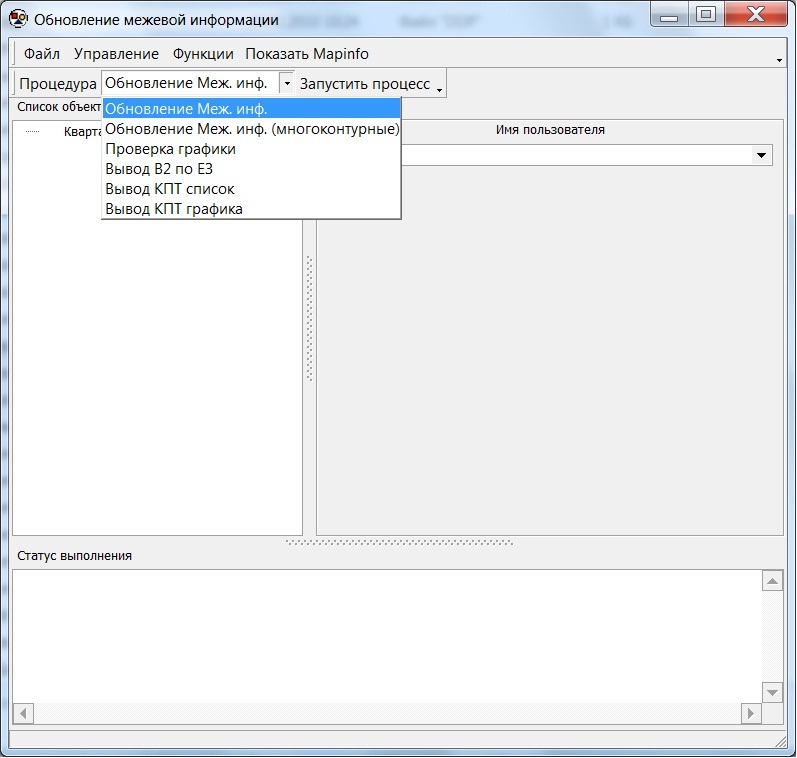Image resolution: width=797 pixels, height=758 pixels.
Task: Choose 'Обновление Меж. инф. (многоконтурные)' option
Action: tap(252, 129)
